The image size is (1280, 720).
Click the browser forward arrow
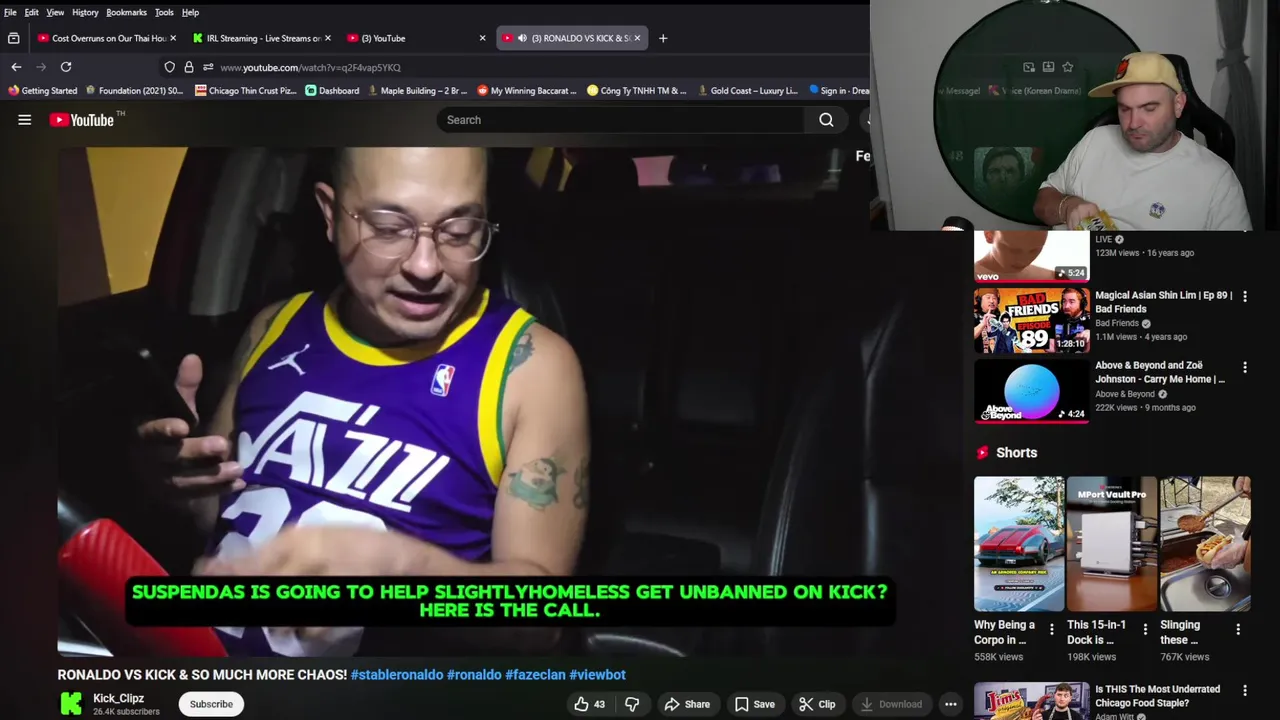41,67
